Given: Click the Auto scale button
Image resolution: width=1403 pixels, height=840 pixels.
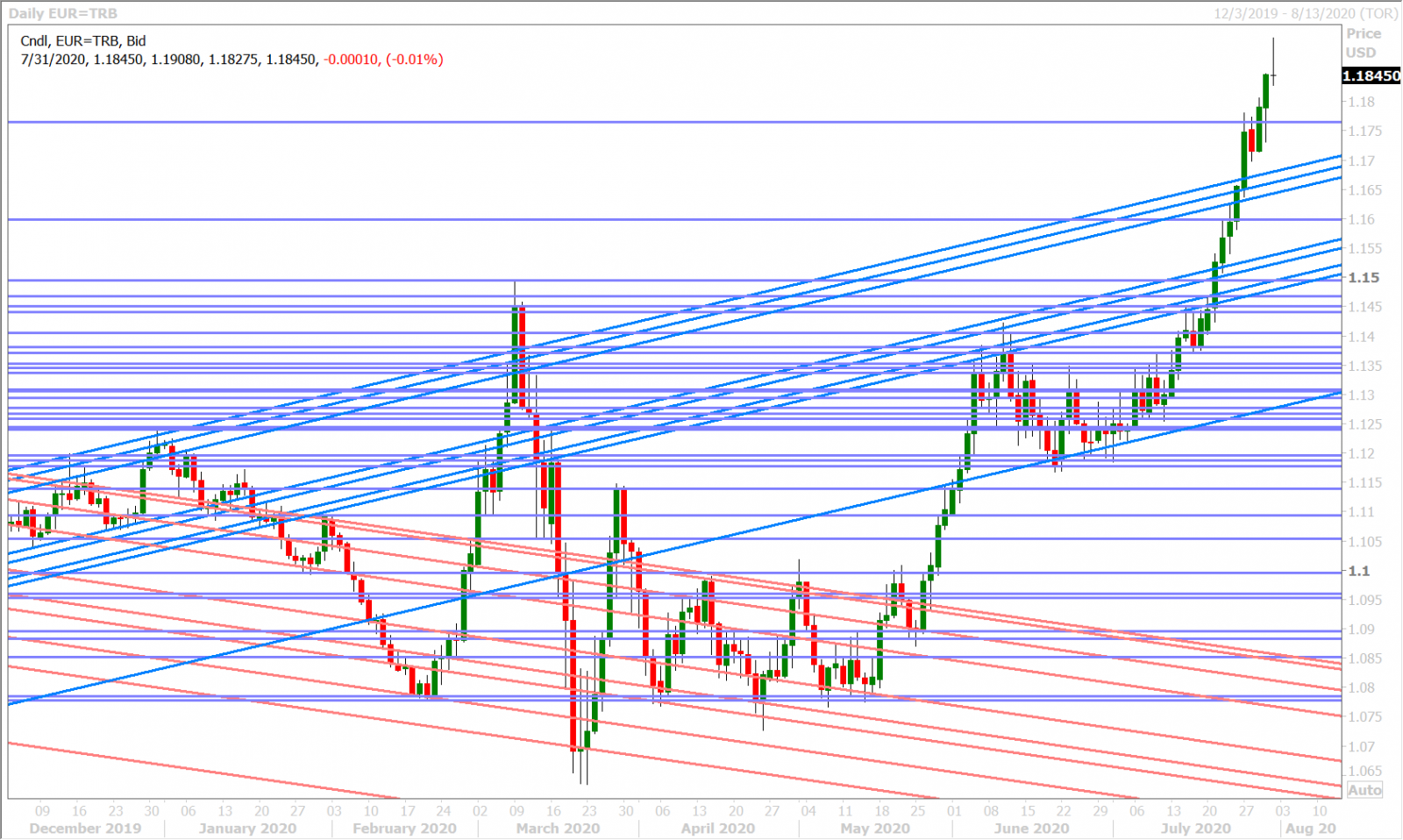Looking at the screenshot, I should pos(1364,790).
